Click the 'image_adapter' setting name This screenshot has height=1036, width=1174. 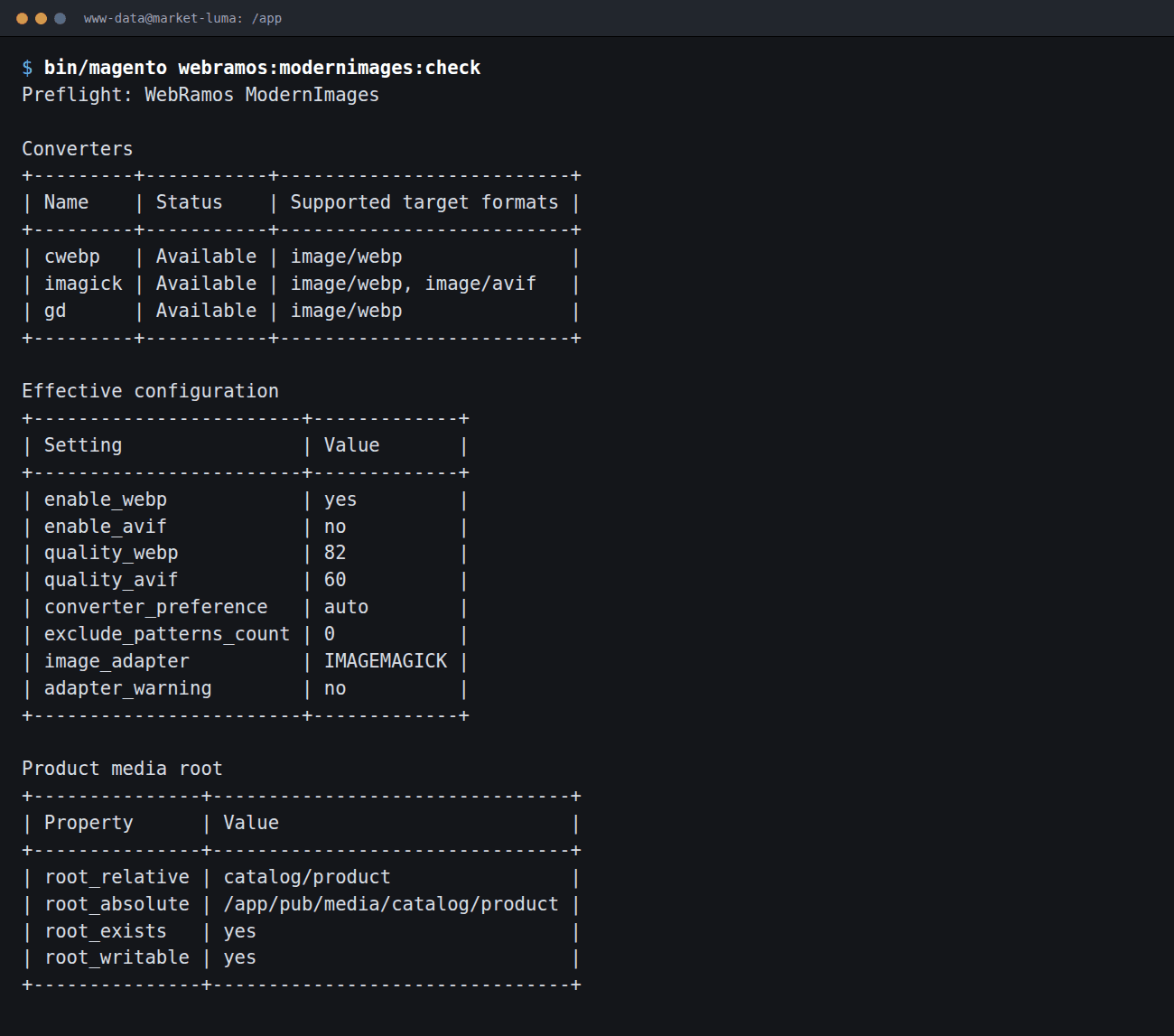click(x=116, y=661)
